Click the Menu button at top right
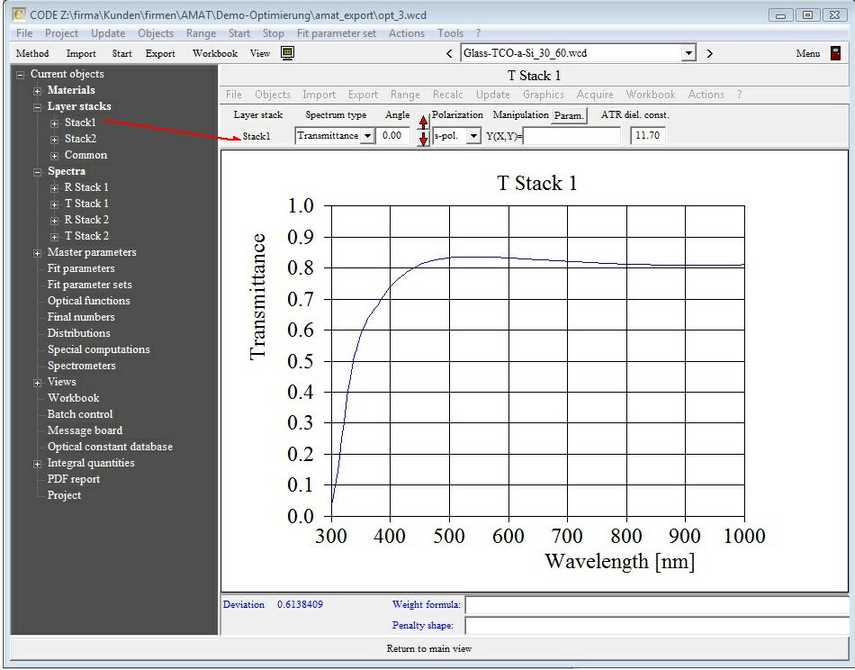The height and width of the screenshot is (670, 855). (x=808, y=53)
